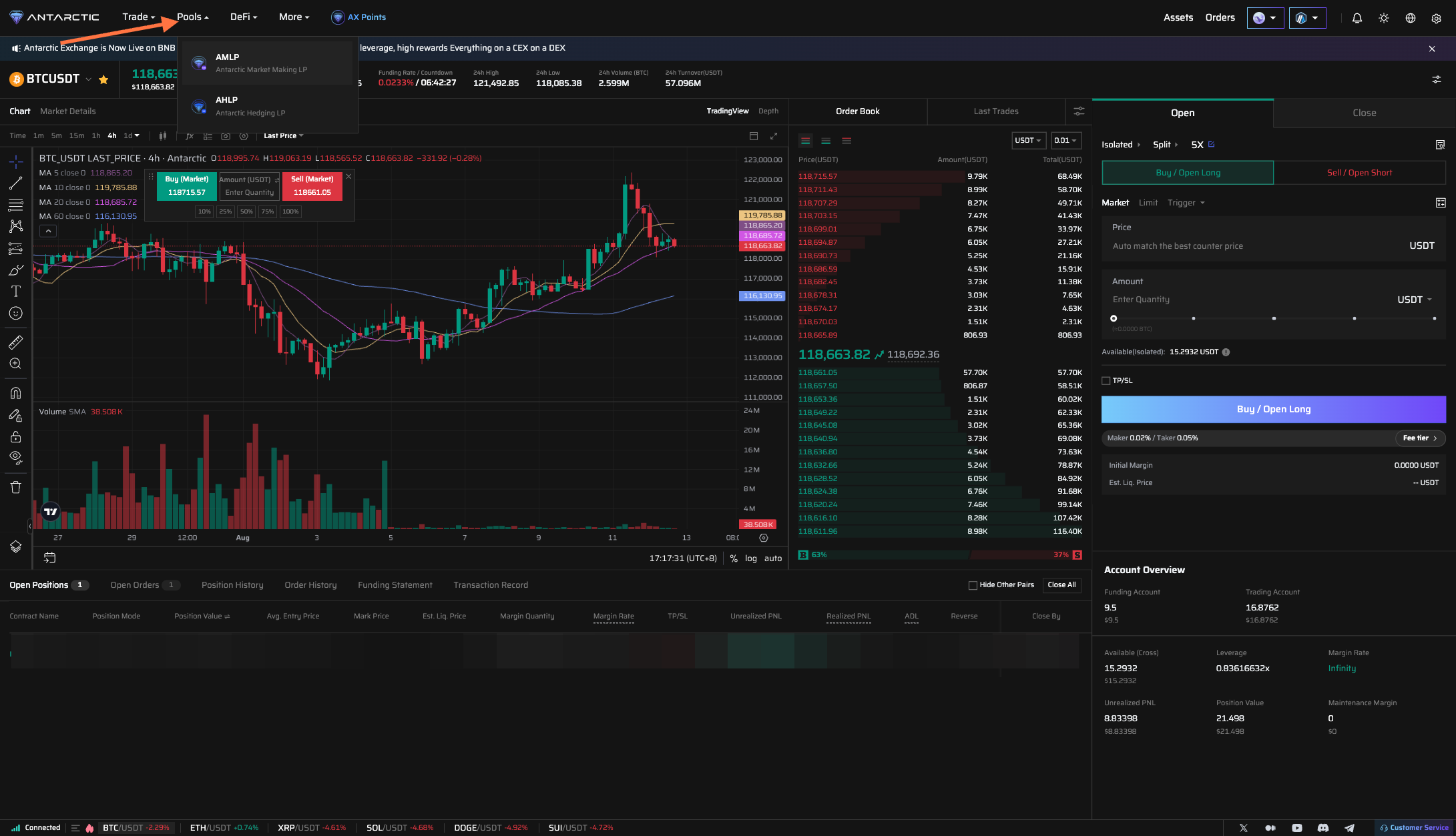The width and height of the screenshot is (1456, 836).
Task: Select the ruler measure tool
Action: coord(16,342)
